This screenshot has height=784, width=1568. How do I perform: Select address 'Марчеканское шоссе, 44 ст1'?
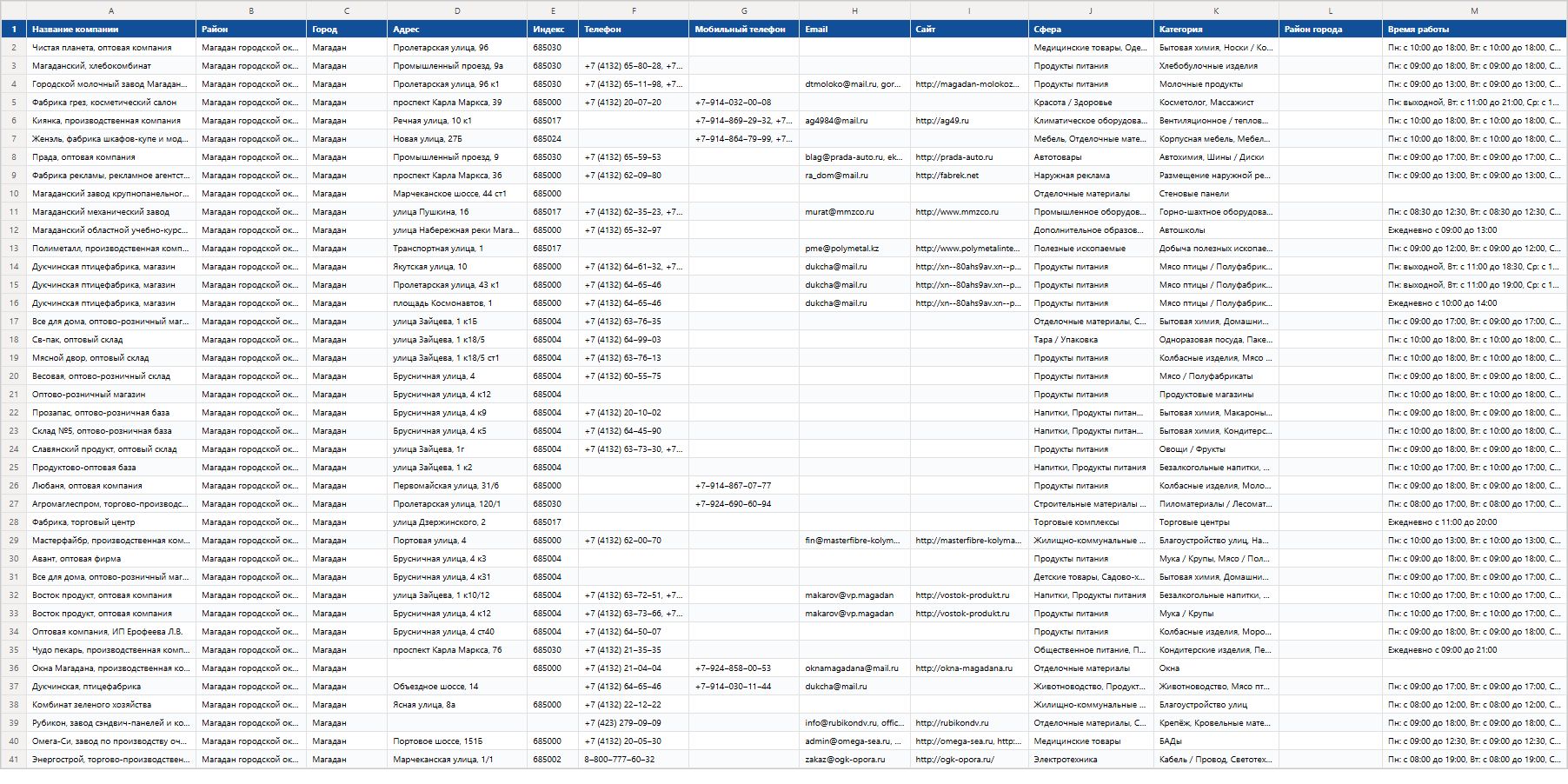point(457,194)
